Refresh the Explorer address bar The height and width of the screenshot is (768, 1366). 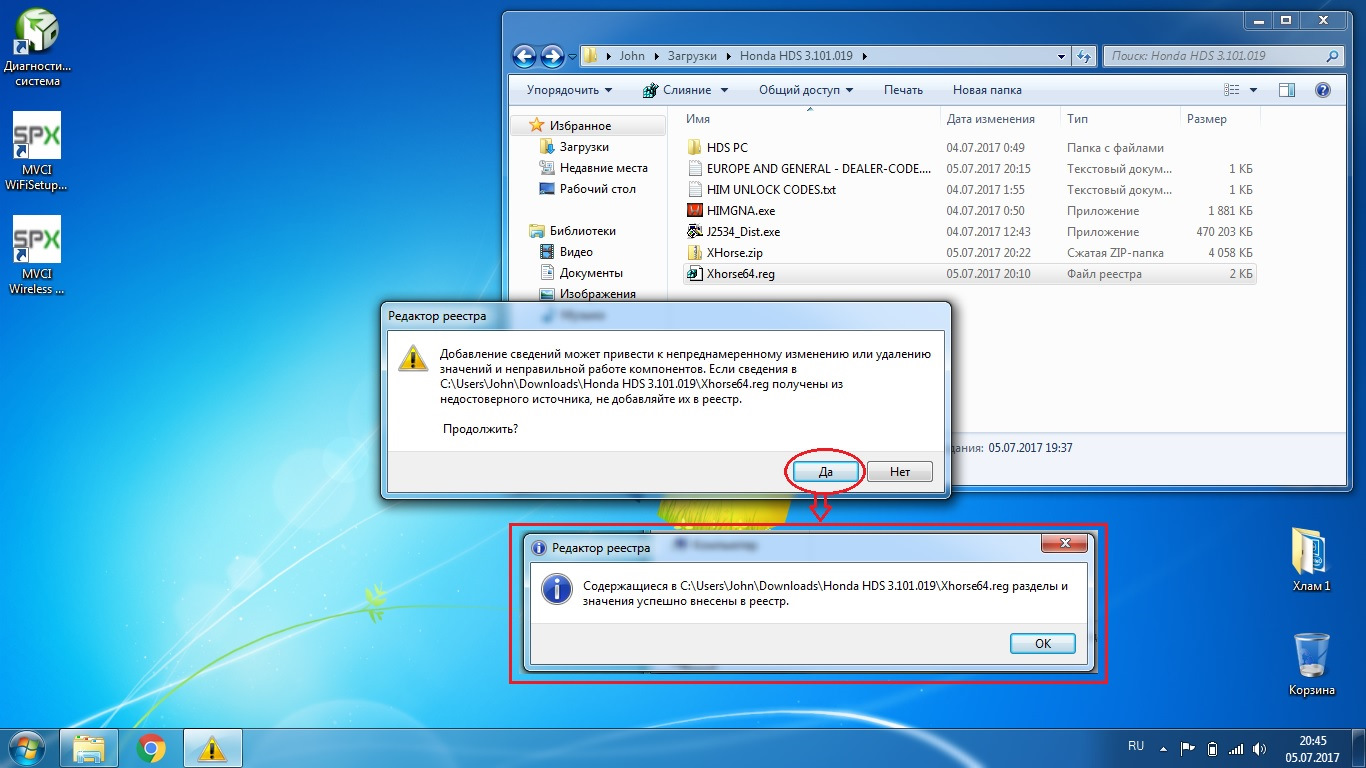[x=1084, y=56]
